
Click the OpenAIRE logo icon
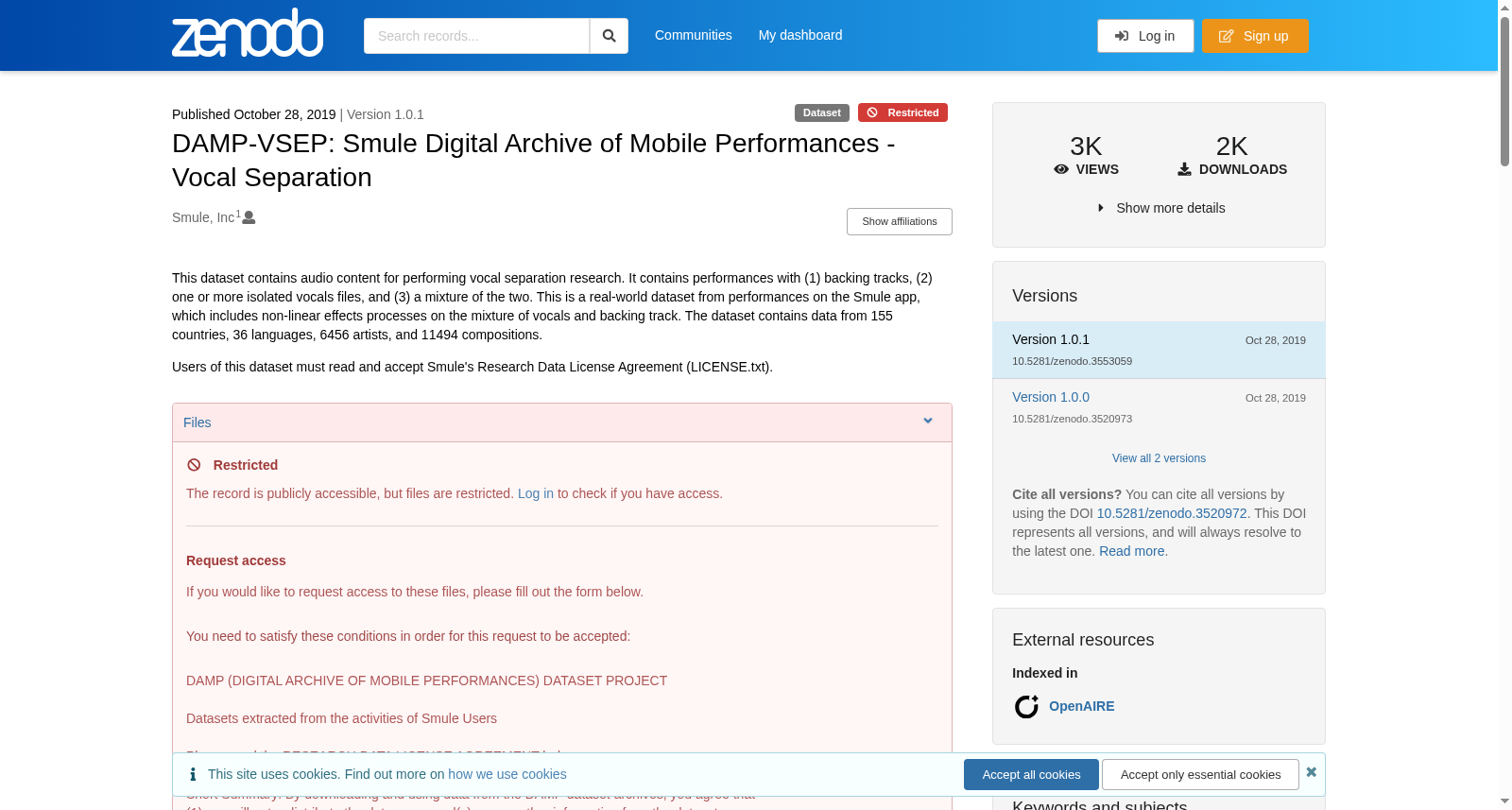tap(1026, 706)
